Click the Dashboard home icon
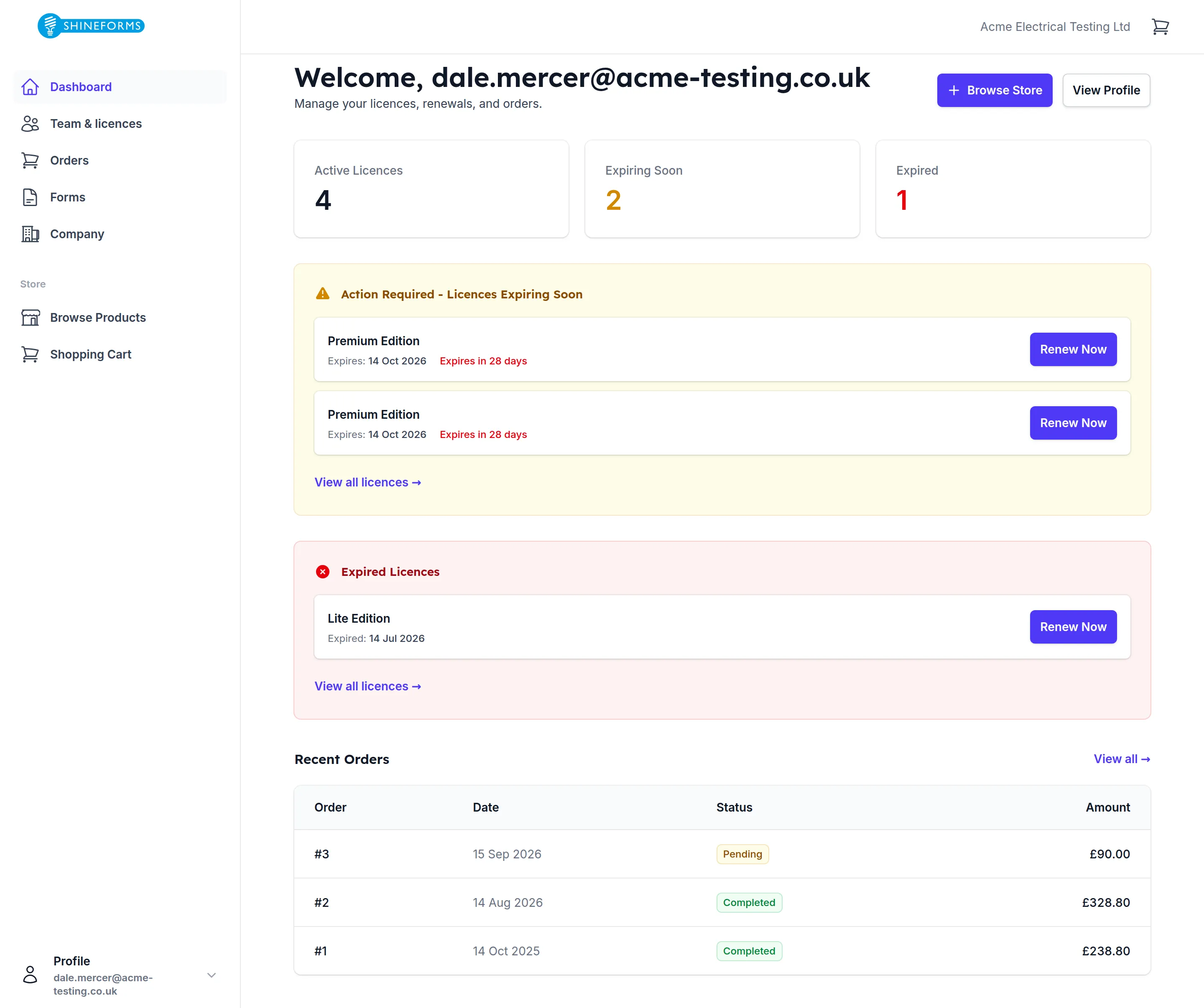This screenshot has width=1204, height=1008. coord(30,87)
